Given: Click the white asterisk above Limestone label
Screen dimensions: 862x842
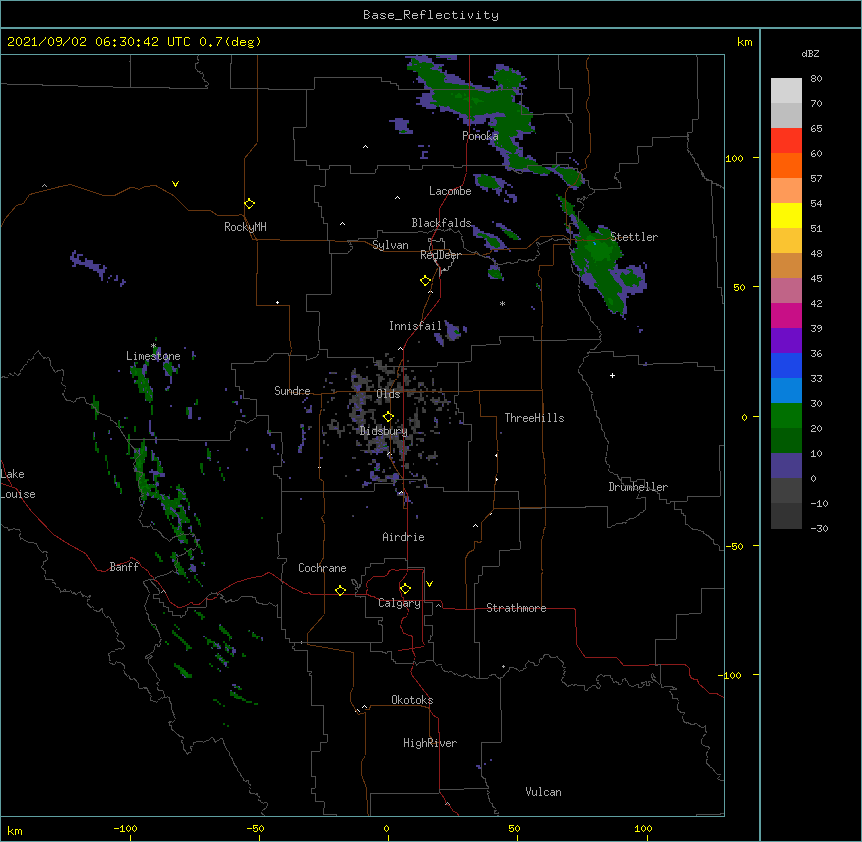Looking at the screenshot, I should 154,346.
